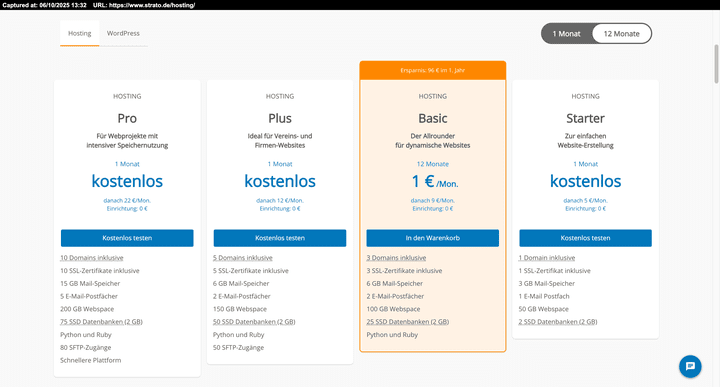
Task: Click Kostenlos testen for Starter plan
Action: [585, 238]
